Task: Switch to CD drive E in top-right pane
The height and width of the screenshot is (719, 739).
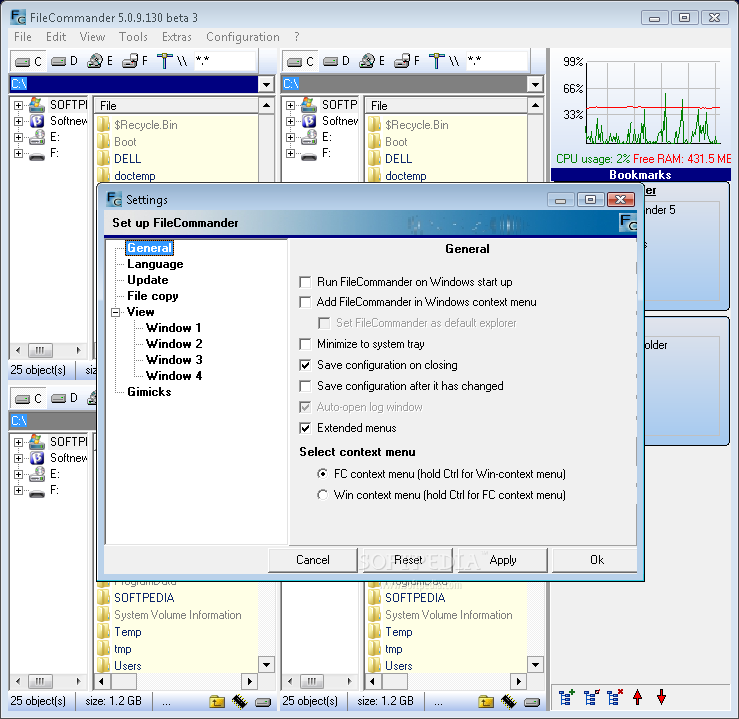Action: click(x=372, y=61)
